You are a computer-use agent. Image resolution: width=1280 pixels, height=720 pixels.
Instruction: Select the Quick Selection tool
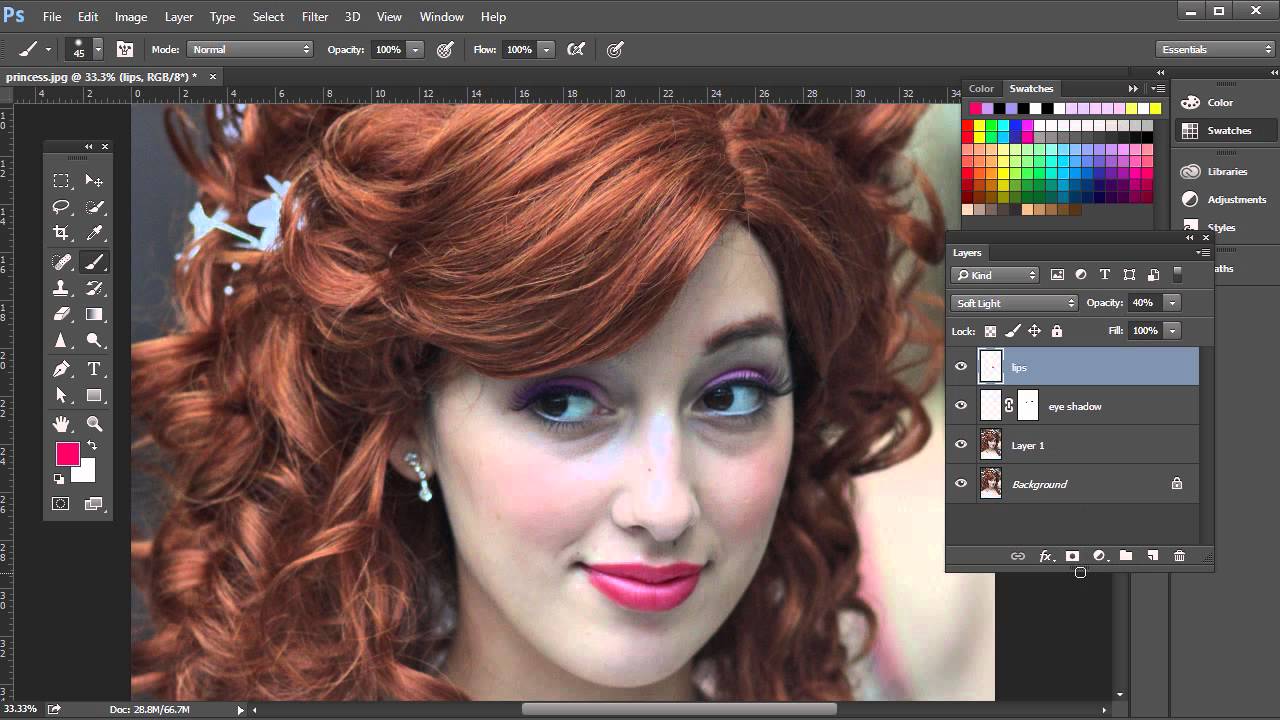94,207
